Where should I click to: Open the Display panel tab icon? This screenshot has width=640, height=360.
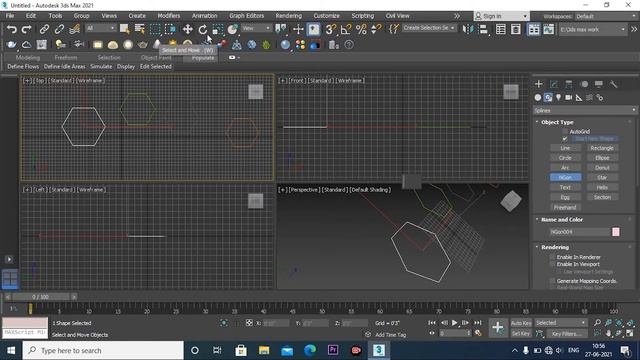pos(599,84)
